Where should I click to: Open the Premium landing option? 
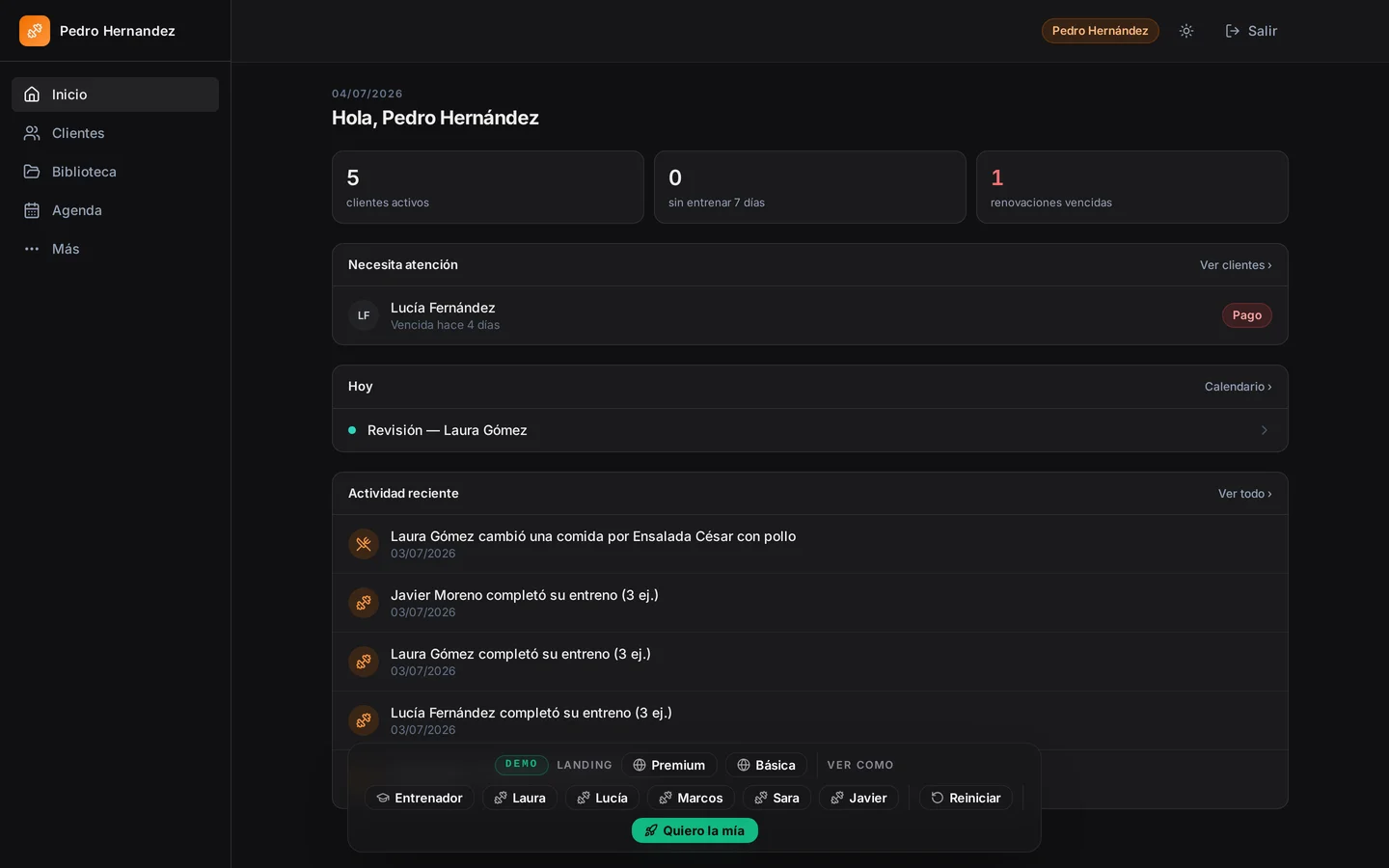click(669, 765)
